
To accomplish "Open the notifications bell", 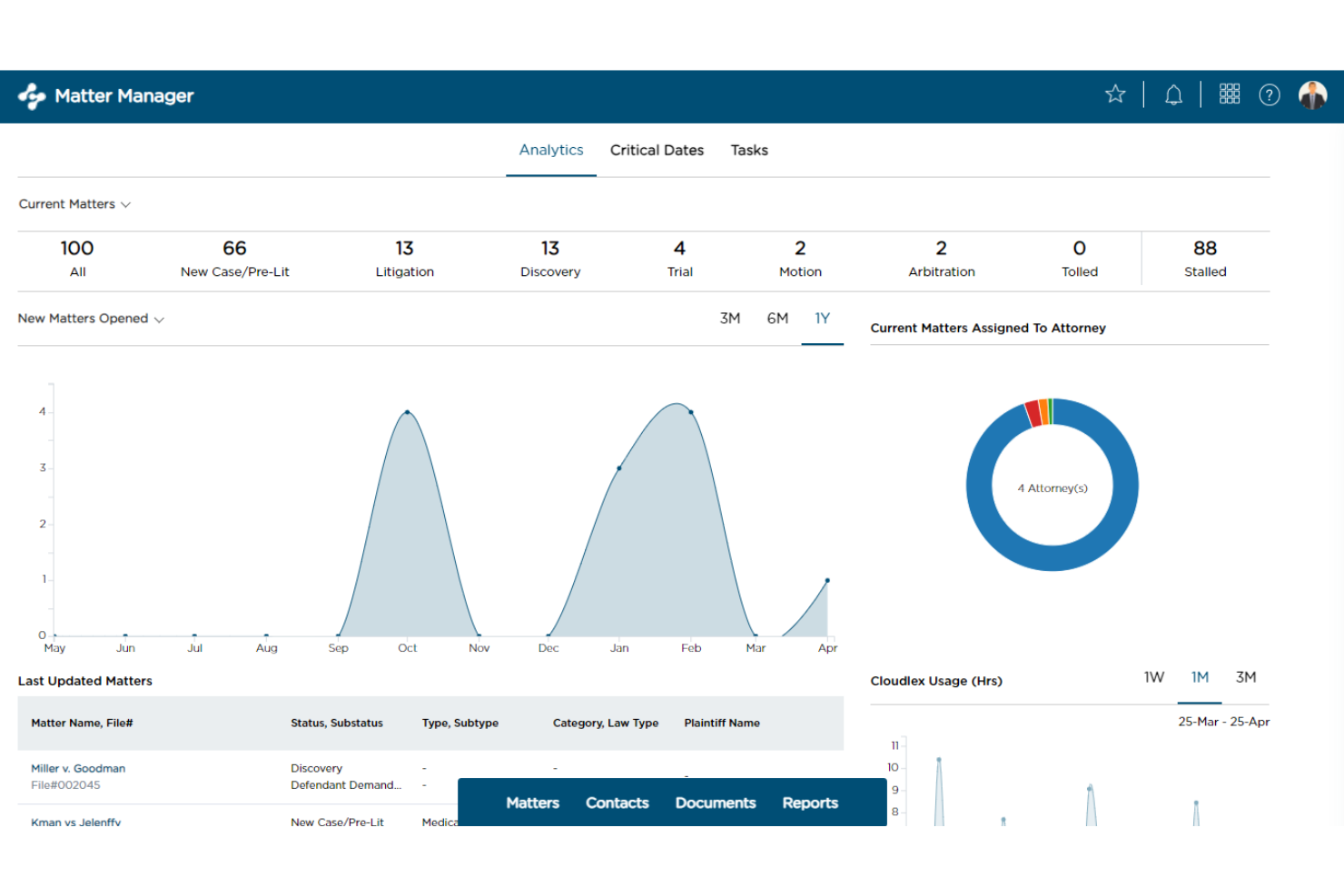I will 1173,94.
